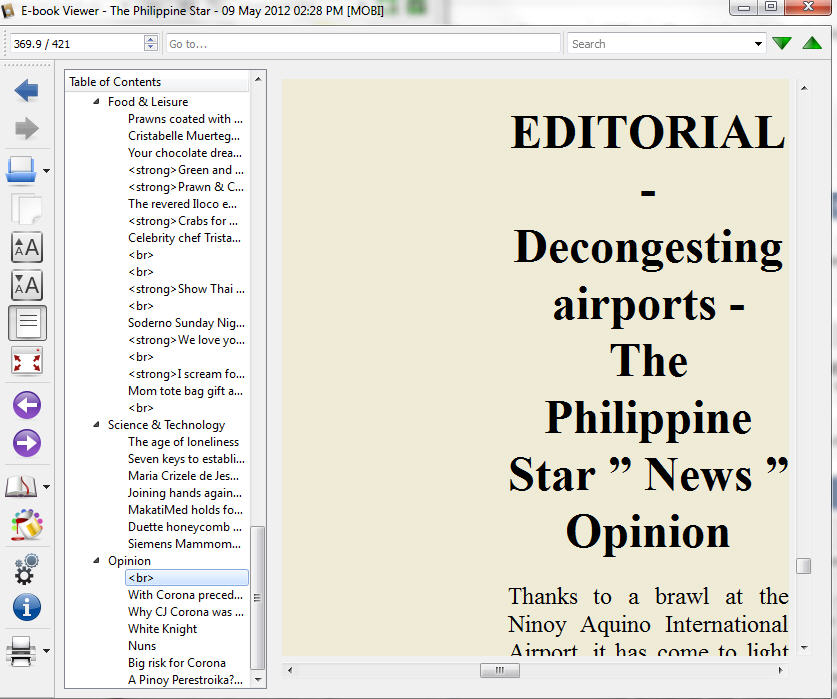This screenshot has height=699, width=837.
Task: Open 'The age of loneliness' article
Action: (x=183, y=442)
